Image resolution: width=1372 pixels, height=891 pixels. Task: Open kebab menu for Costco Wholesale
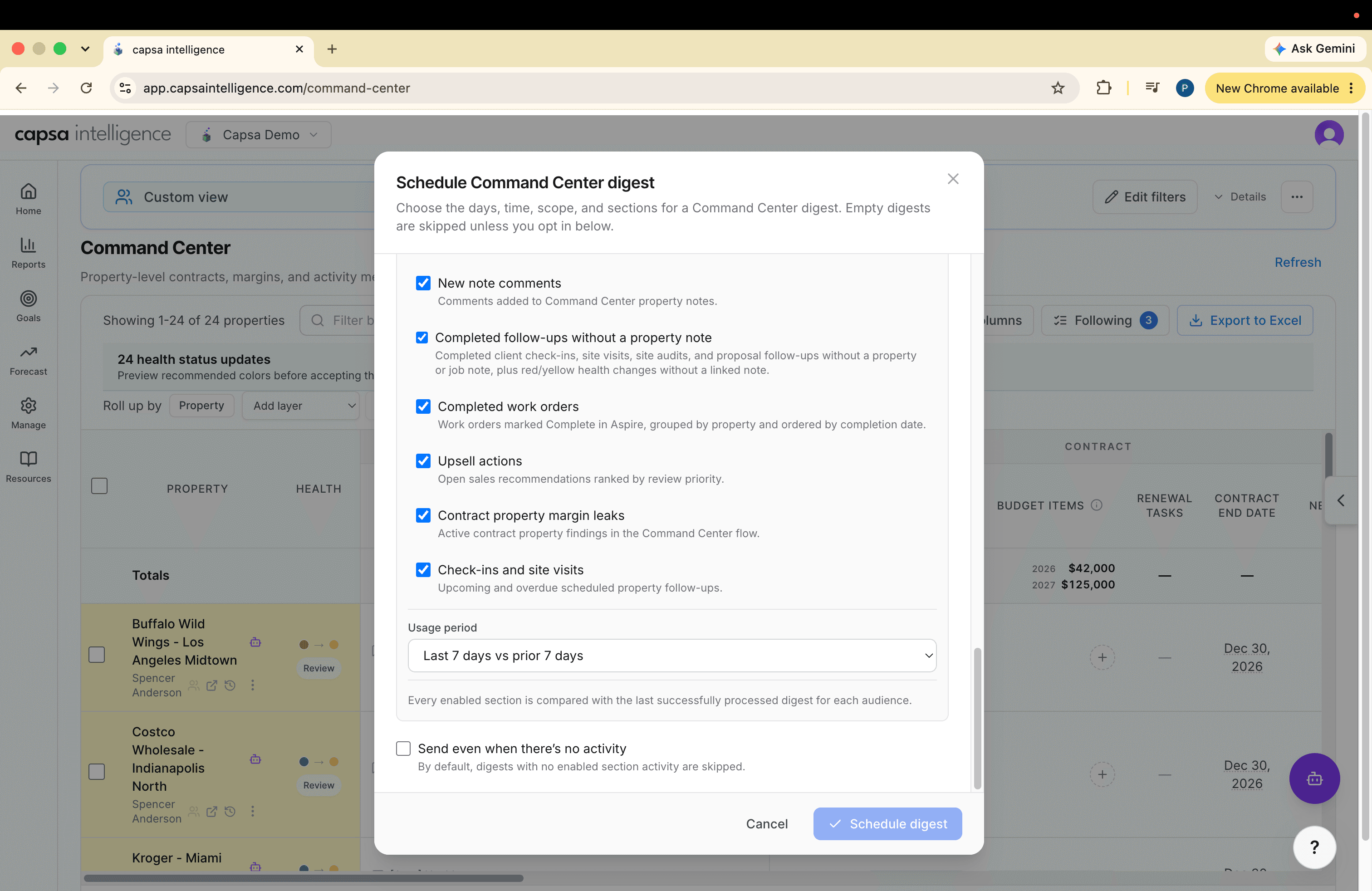click(253, 812)
